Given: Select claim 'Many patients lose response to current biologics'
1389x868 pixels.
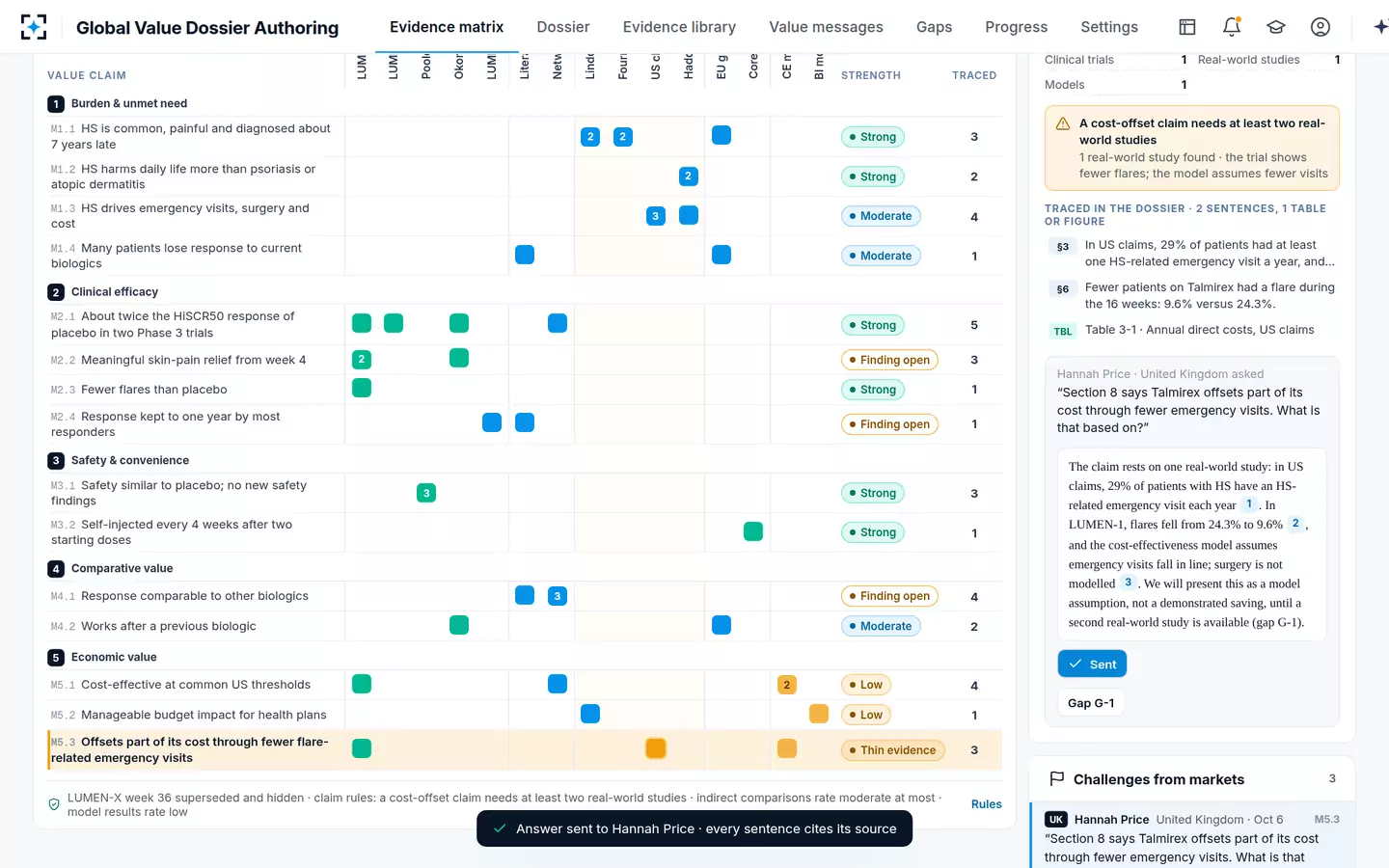Looking at the screenshot, I should click(196, 256).
